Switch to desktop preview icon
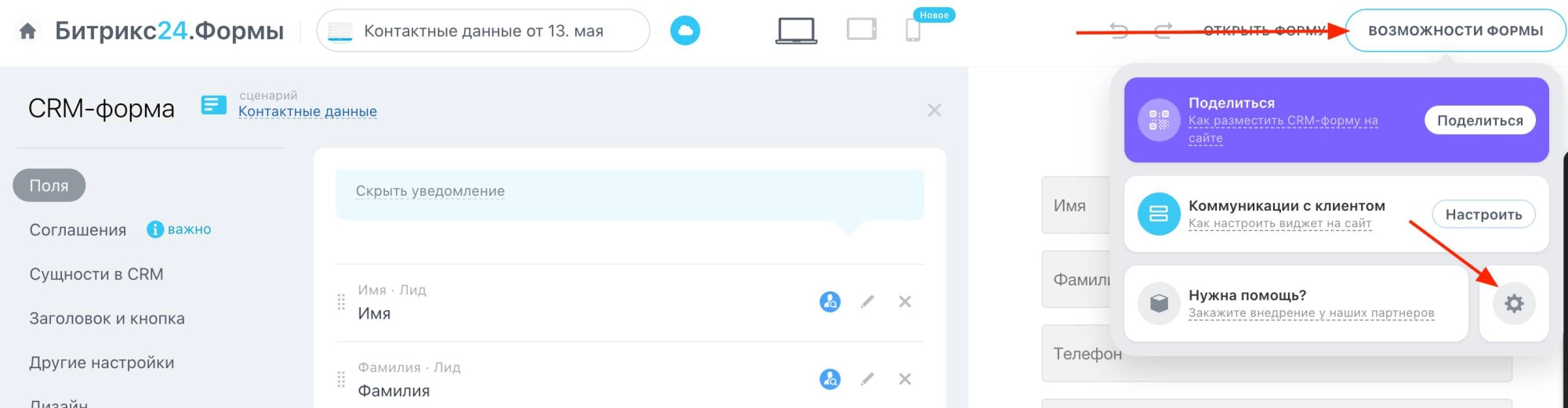 coord(796,31)
